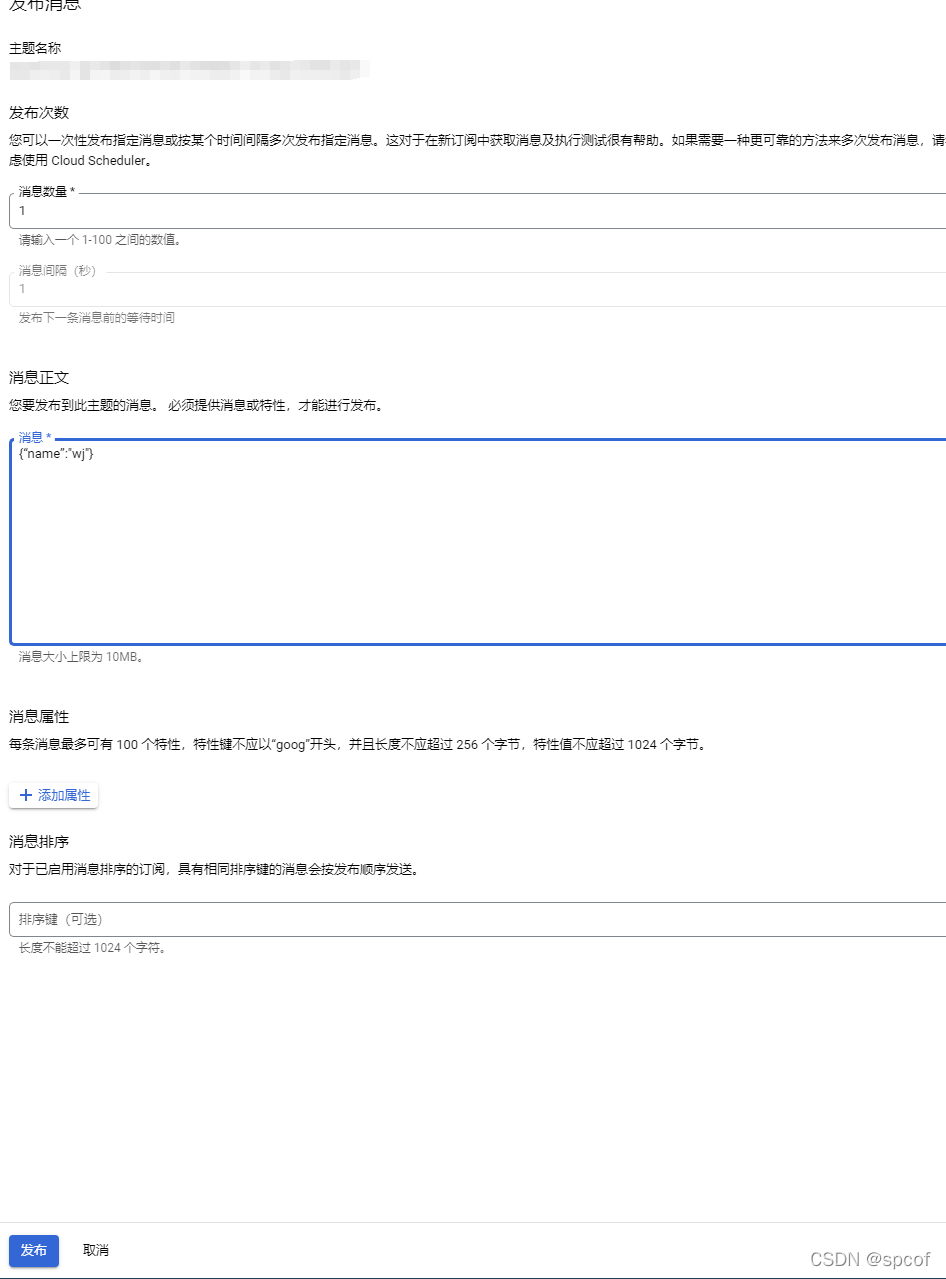
Task: Click the disabled 消息间隔（秒） field
Action: [x=478, y=289]
